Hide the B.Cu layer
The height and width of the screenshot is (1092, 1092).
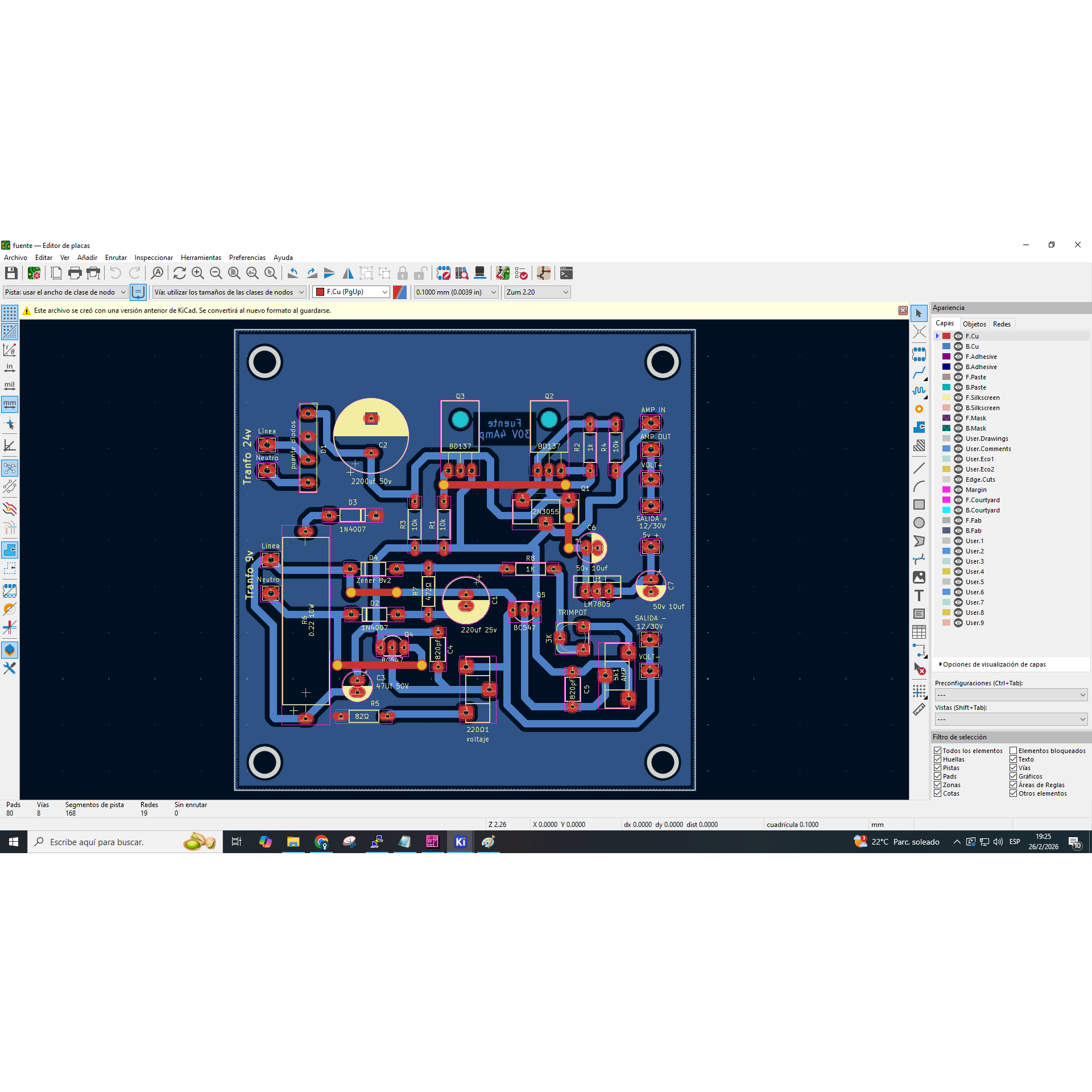[x=958, y=346]
